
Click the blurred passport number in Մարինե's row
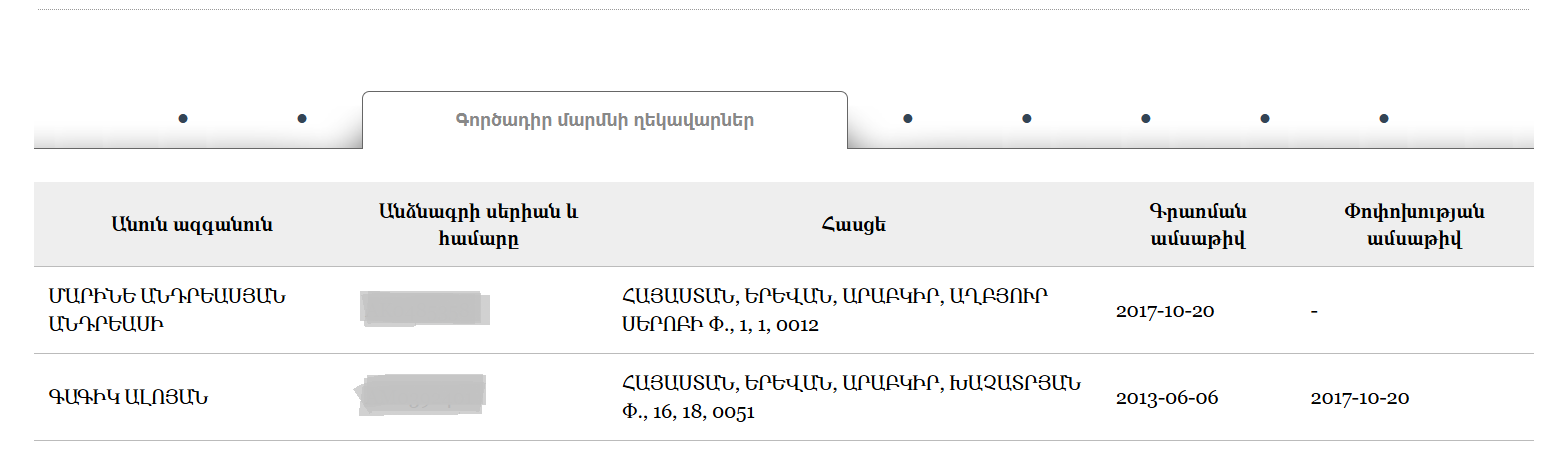[424, 309]
